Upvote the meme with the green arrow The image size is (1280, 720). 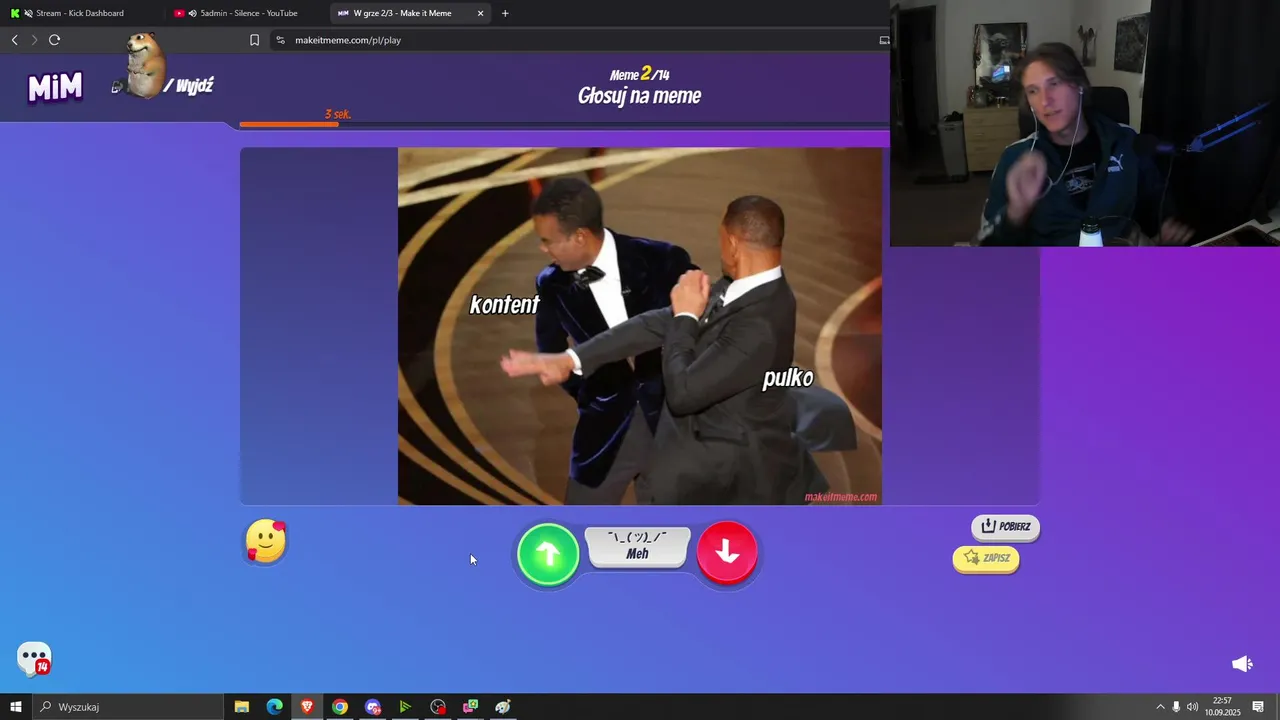pyautogui.click(x=548, y=553)
